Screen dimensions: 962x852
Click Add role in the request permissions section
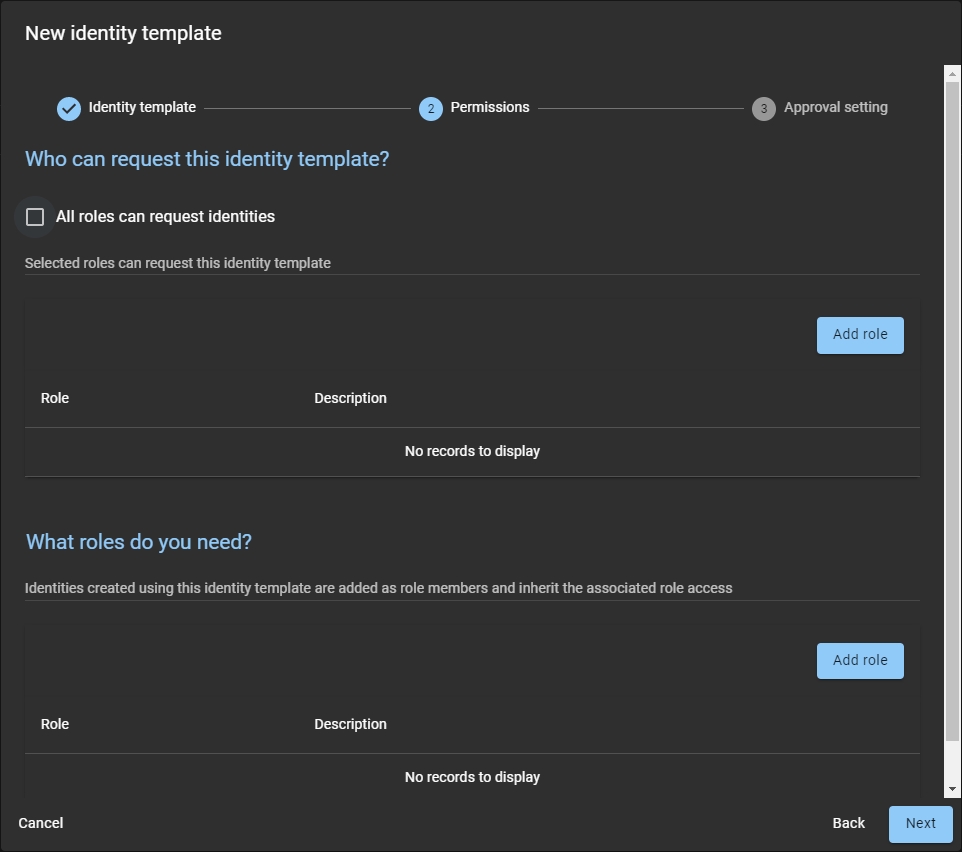click(860, 335)
